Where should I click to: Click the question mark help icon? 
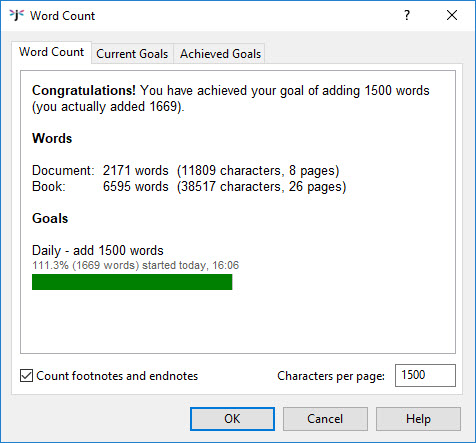pyautogui.click(x=407, y=15)
